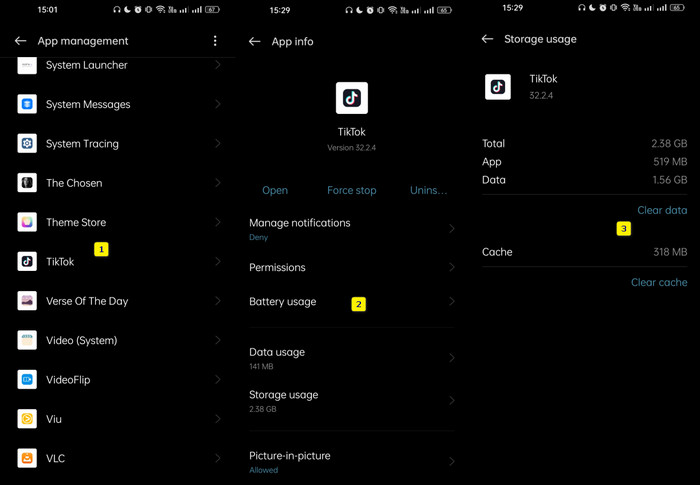
Task: Open Picture-in-picture chevron
Action: point(452,461)
